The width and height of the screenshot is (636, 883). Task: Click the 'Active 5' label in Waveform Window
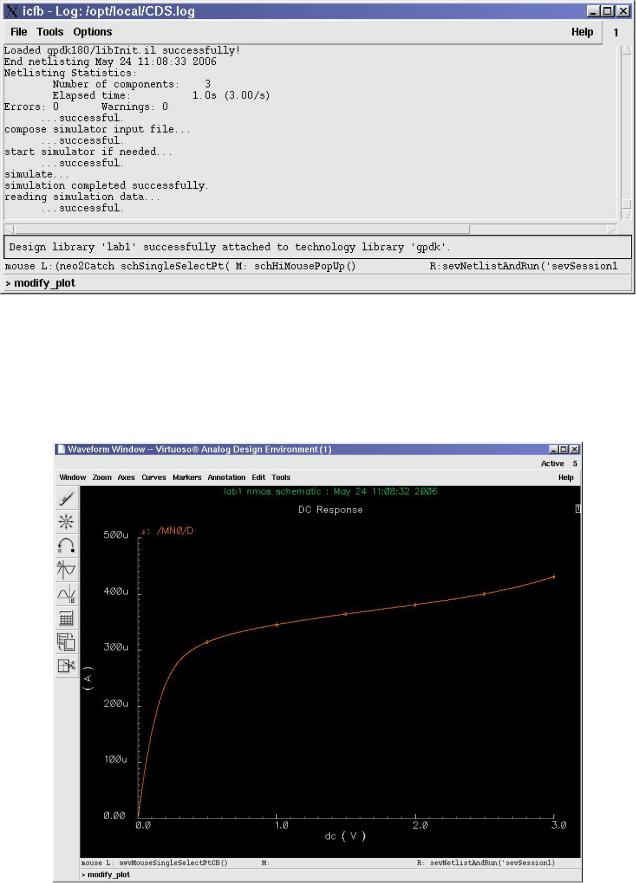(x=559, y=463)
